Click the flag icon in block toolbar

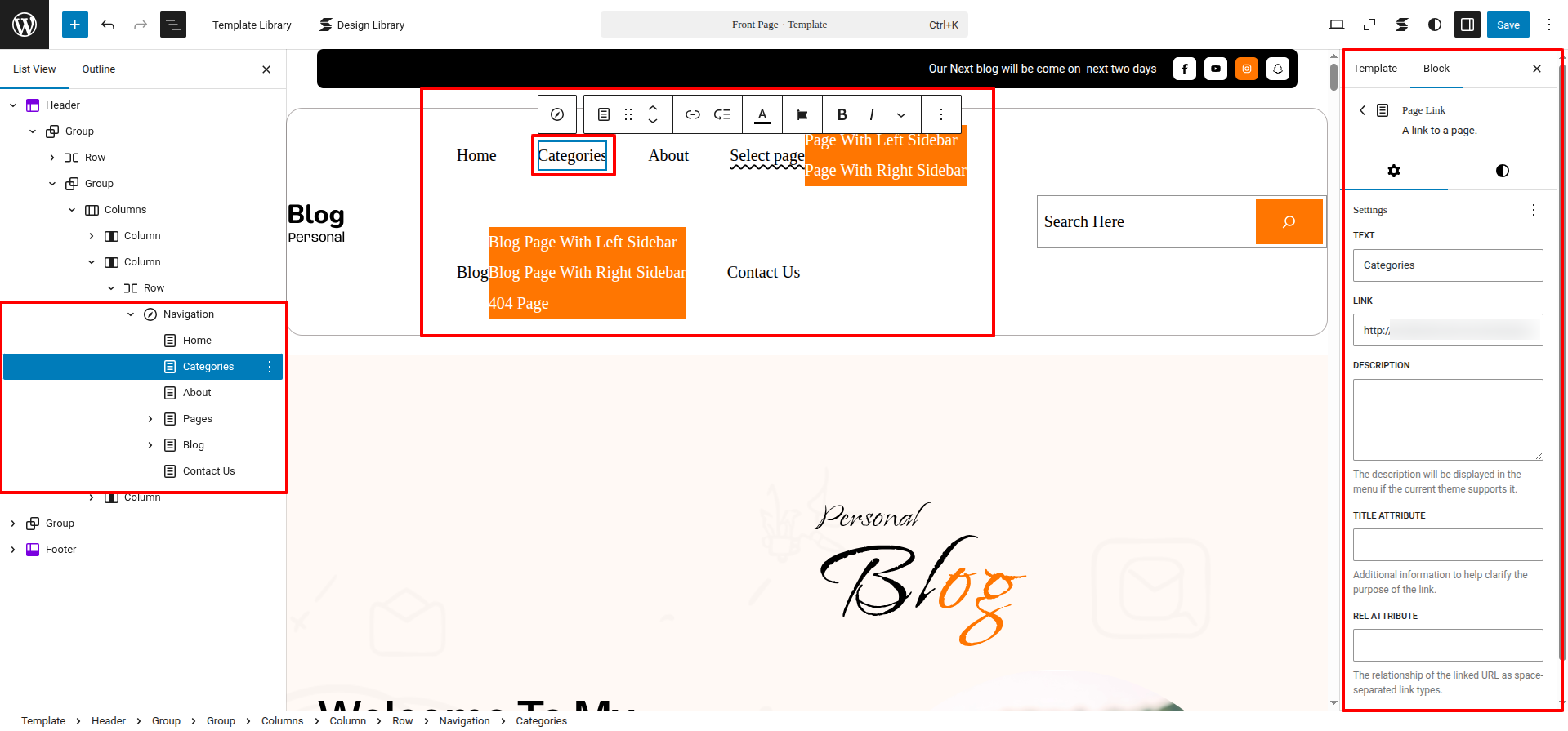coord(802,114)
